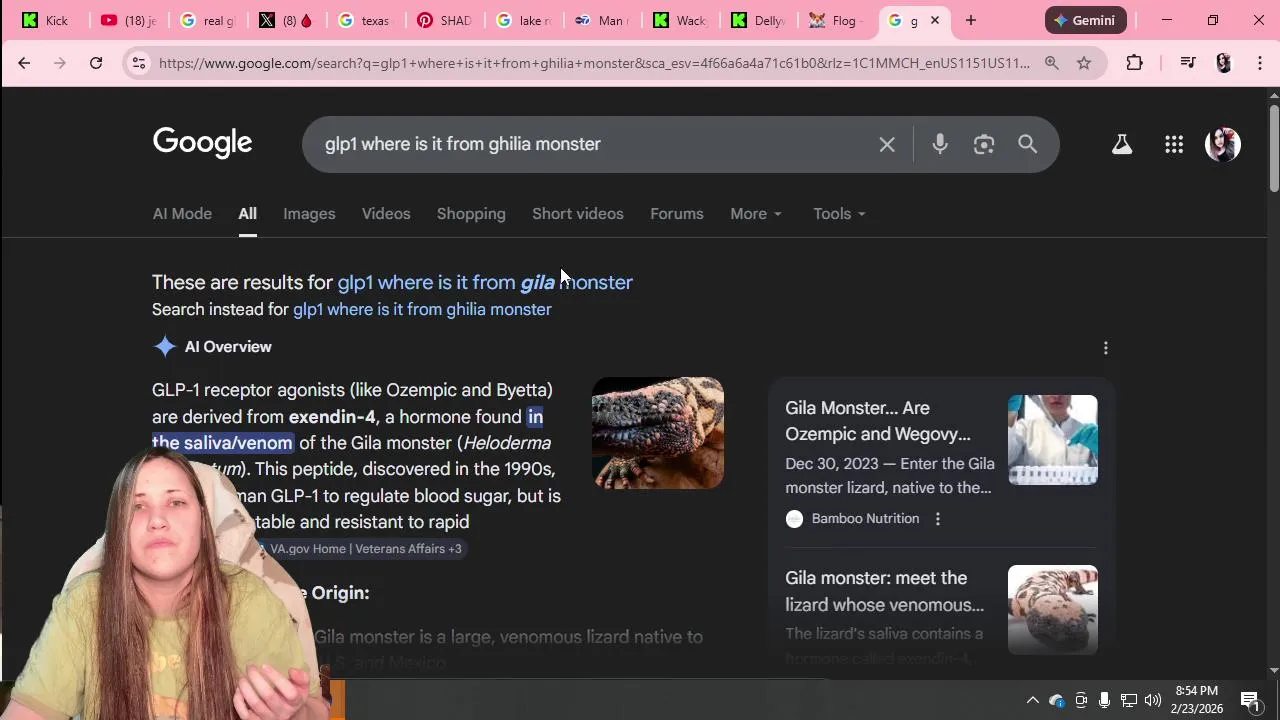Open the volume speaker tray icon
This screenshot has height=720, width=1280.
point(1153,700)
